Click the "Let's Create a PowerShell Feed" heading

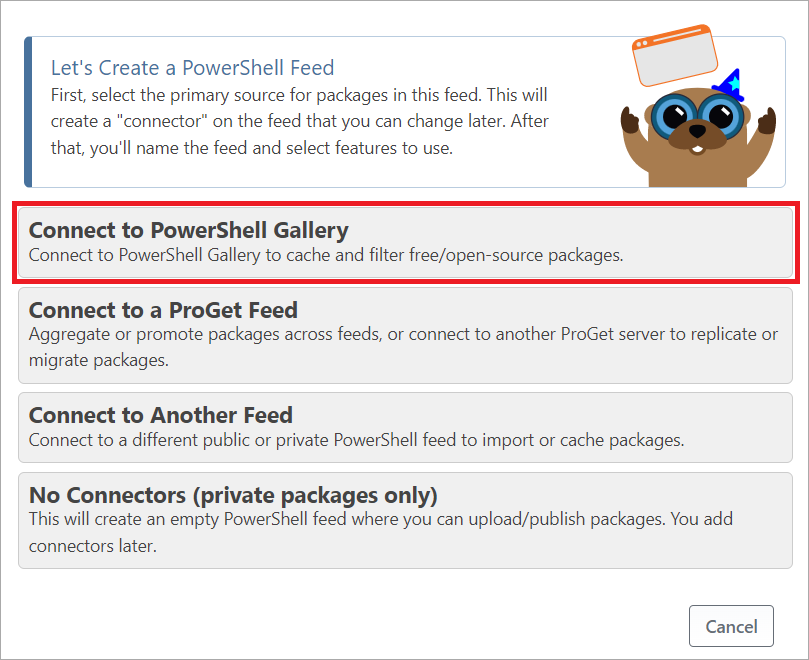click(192, 68)
